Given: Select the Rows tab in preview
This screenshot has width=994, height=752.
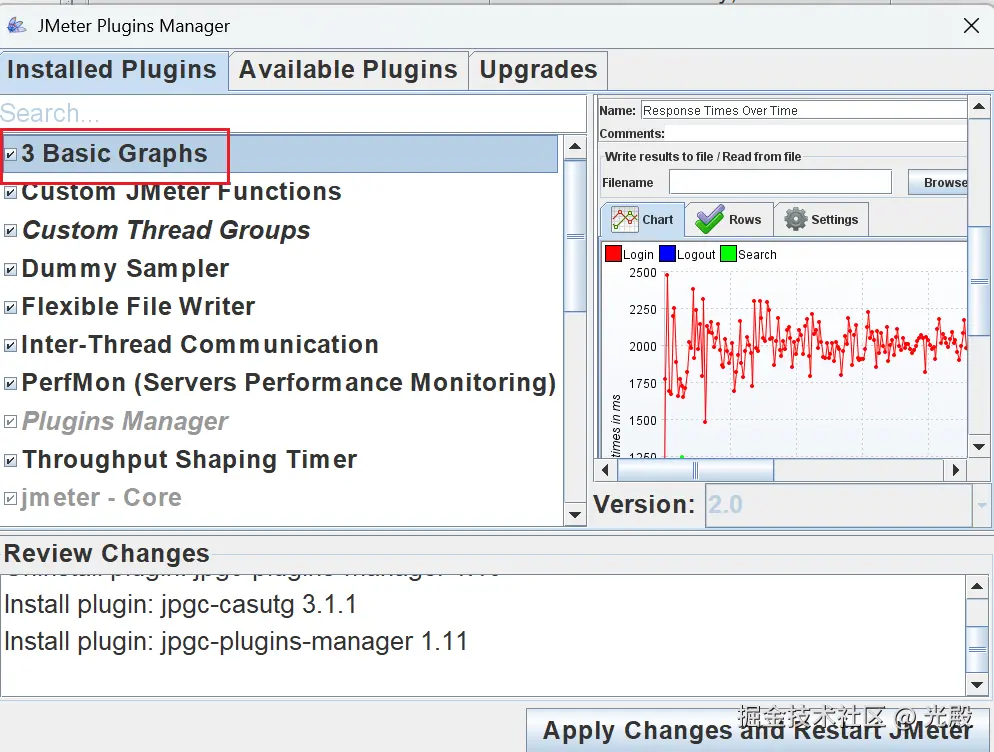Looking at the screenshot, I should [729, 219].
